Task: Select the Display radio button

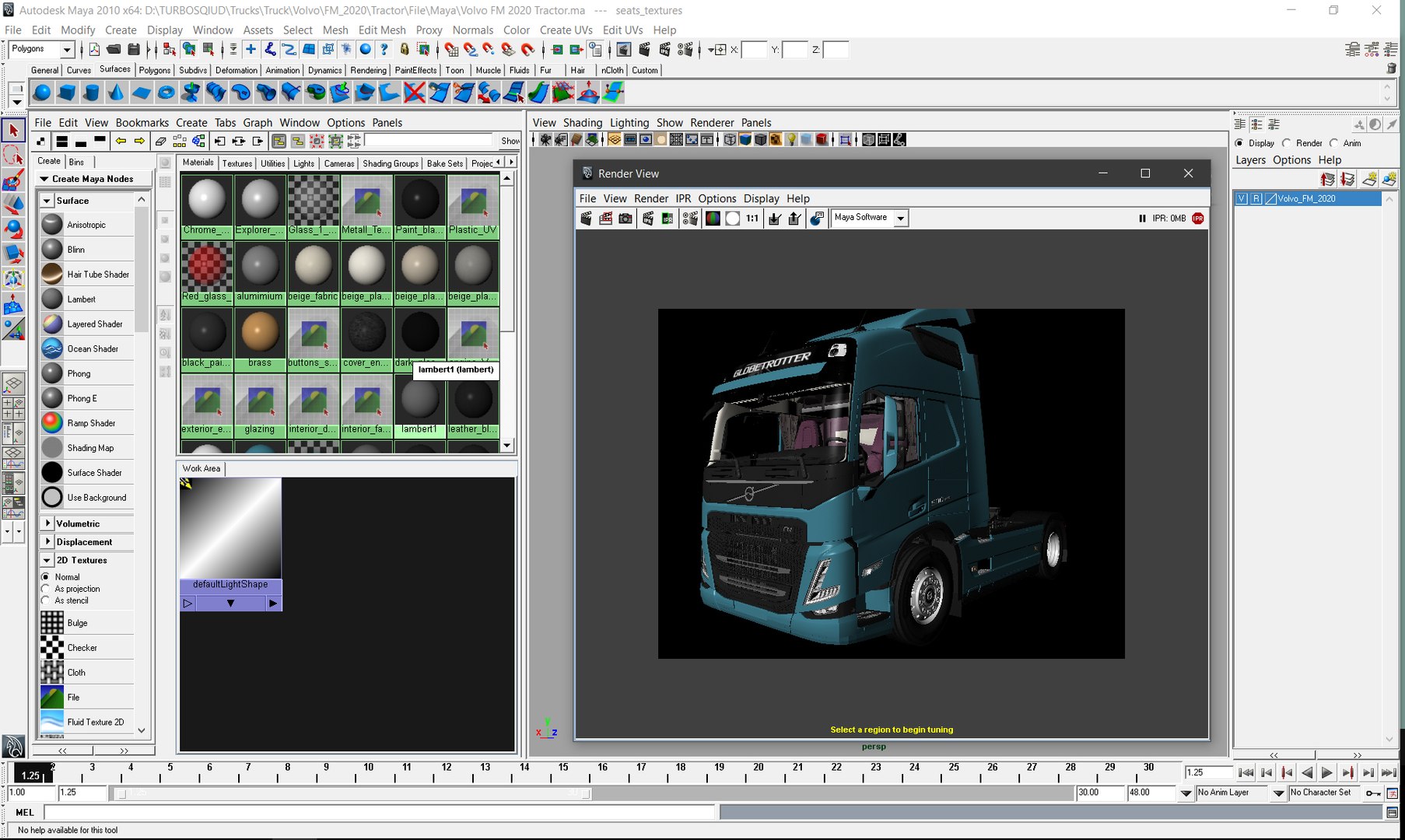Action: tap(1239, 143)
